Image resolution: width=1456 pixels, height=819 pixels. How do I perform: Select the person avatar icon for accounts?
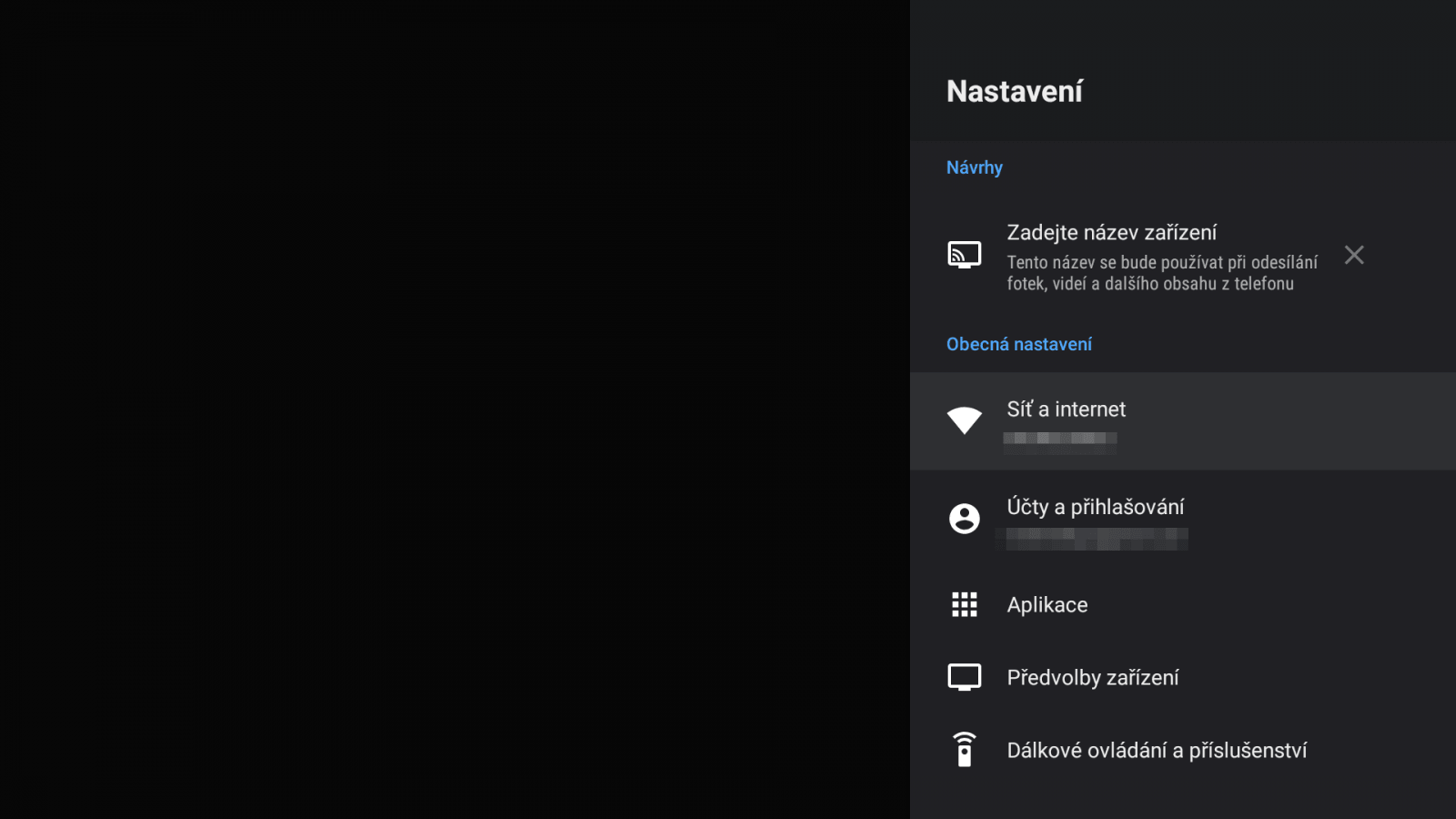coord(965,519)
